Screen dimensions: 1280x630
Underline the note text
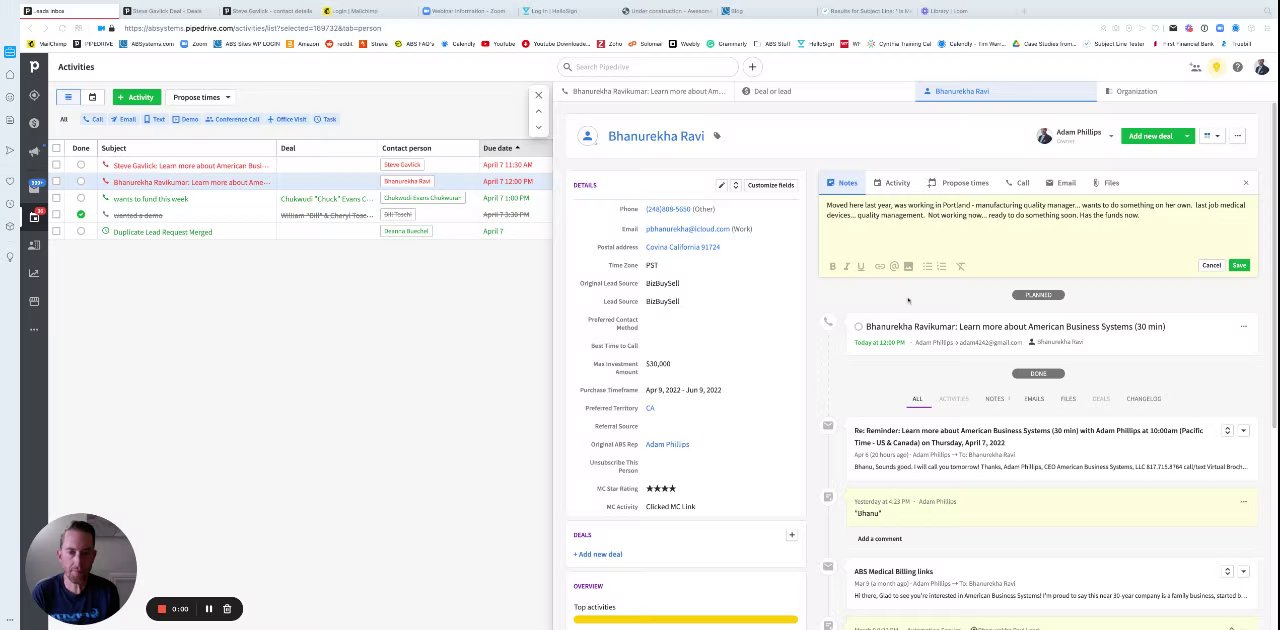click(x=860, y=266)
